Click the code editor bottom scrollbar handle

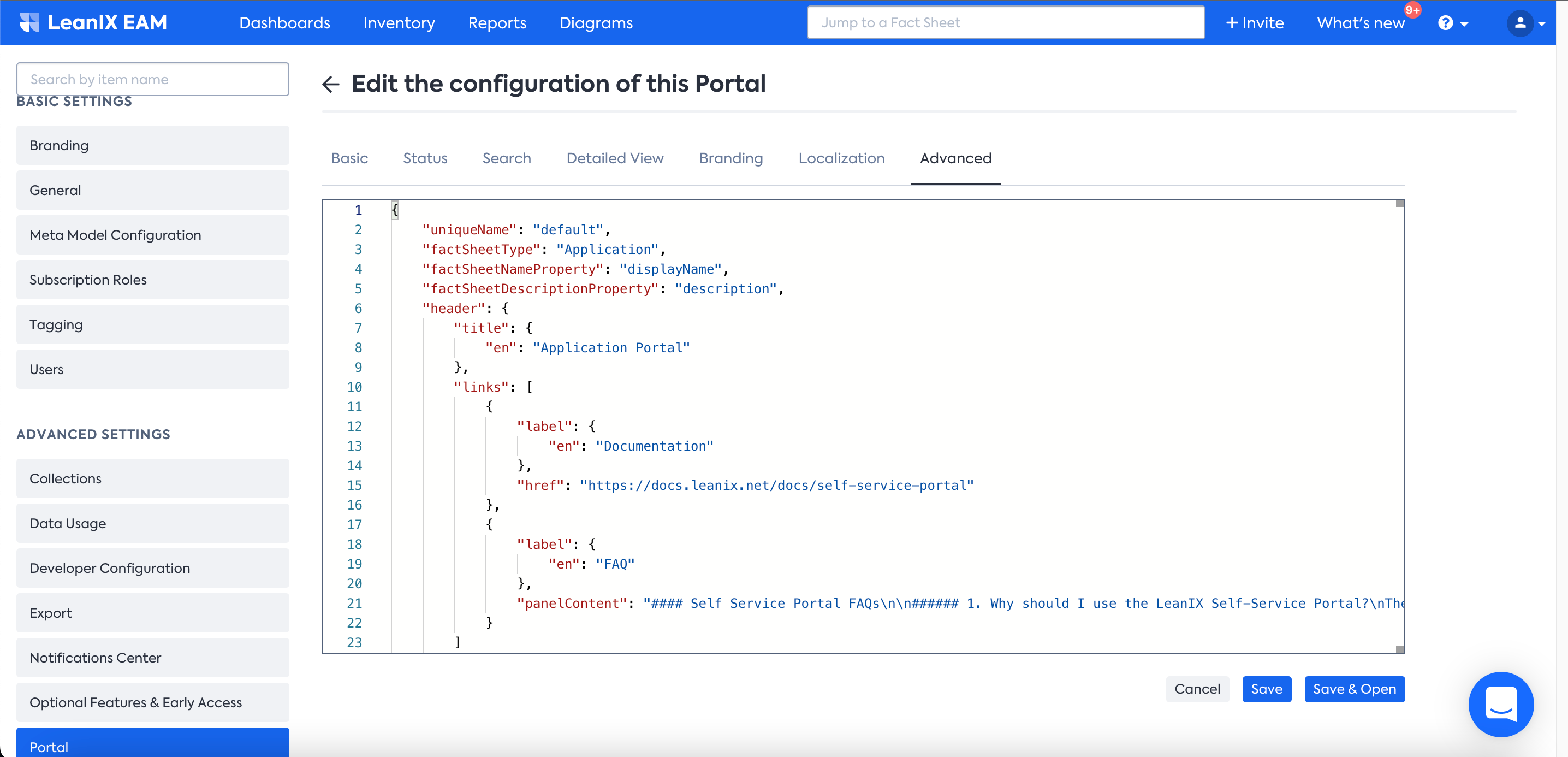click(1399, 649)
